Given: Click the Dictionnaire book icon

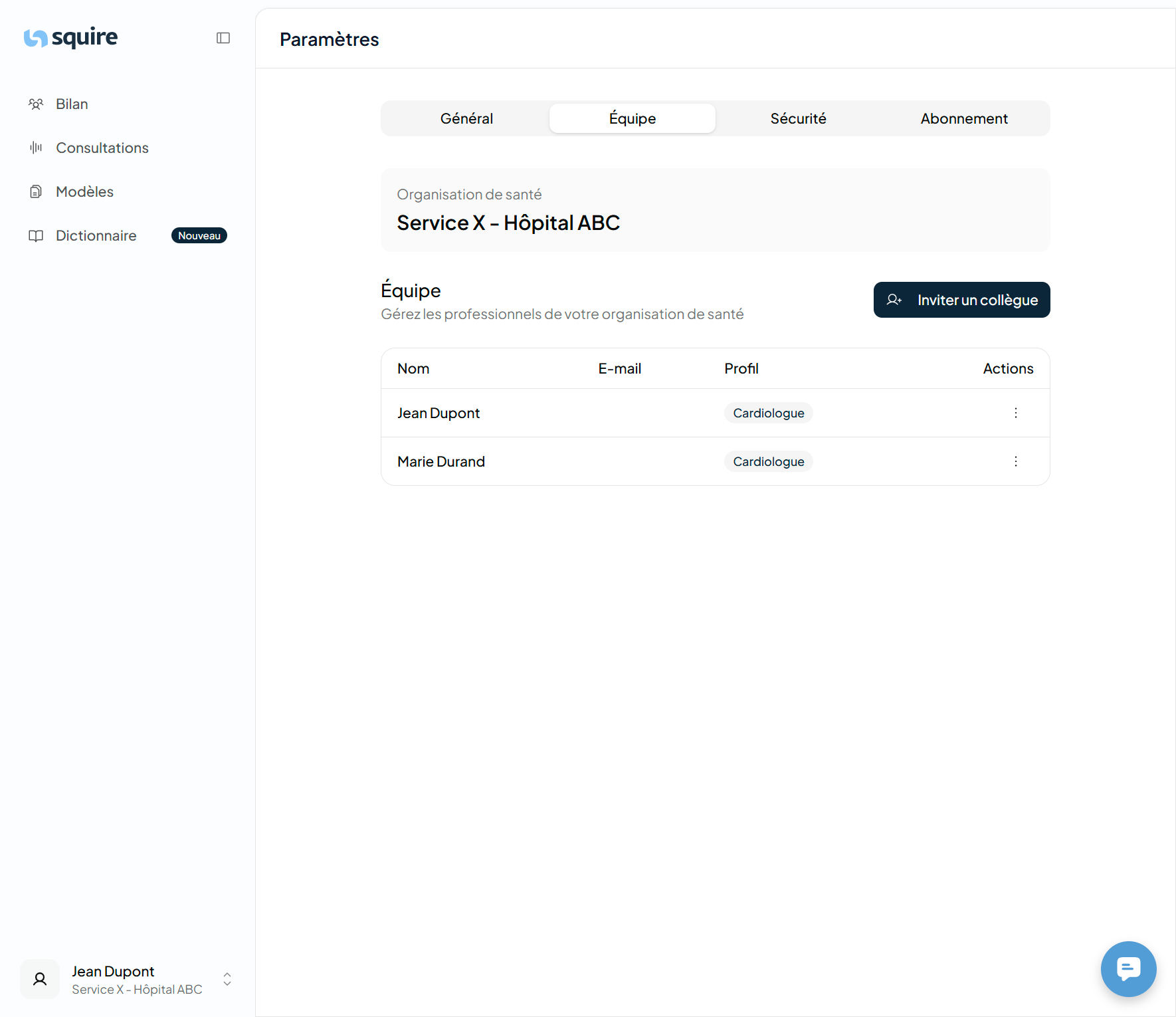Looking at the screenshot, I should (36, 236).
